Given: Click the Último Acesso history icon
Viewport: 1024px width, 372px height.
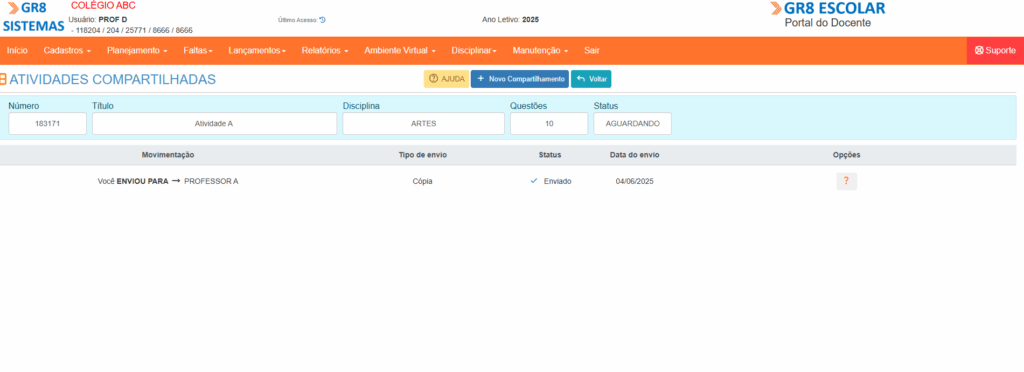Looking at the screenshot, I should tap(323, 20).
